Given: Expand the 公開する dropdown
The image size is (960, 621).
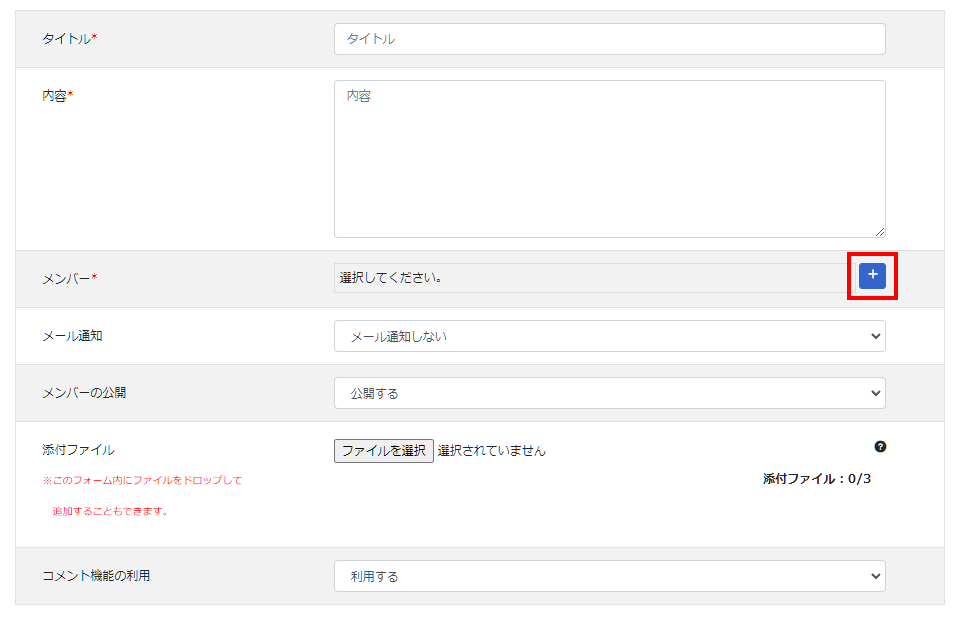Looking at the screenshot, I should (609, 393).
